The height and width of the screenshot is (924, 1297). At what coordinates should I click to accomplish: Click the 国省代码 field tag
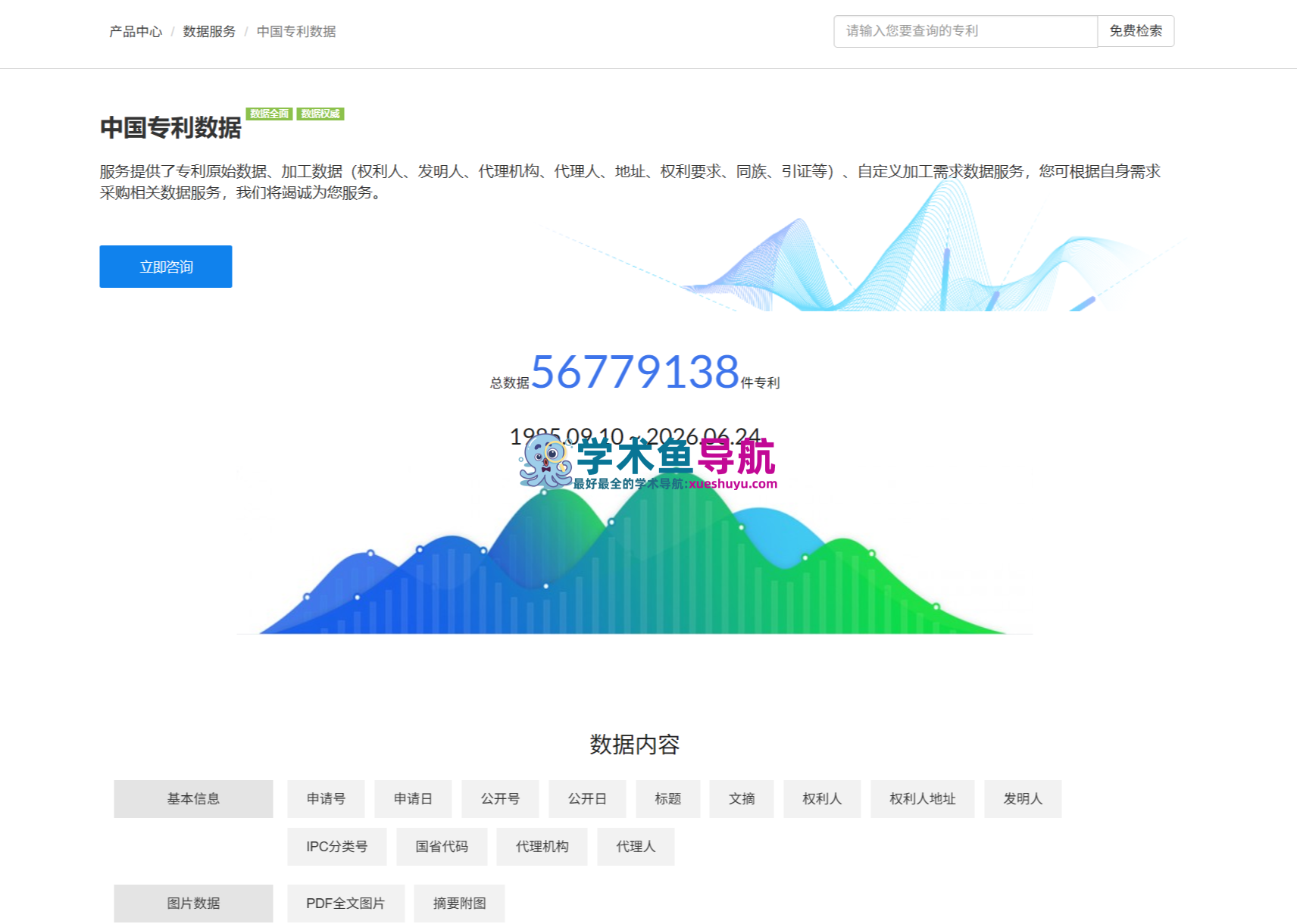pyautogui.click(x=442, y=846)
